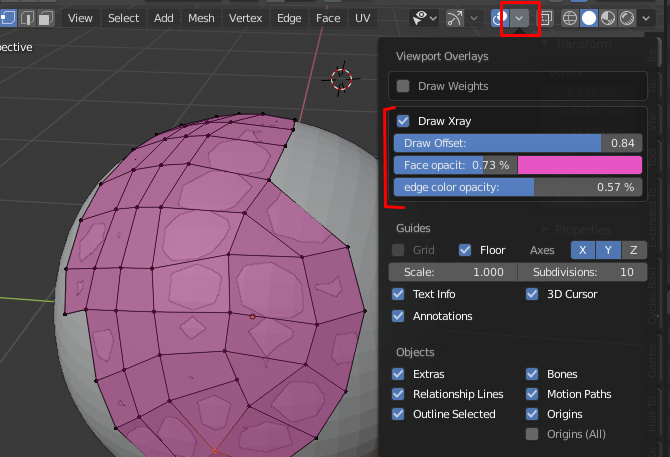The height and width of the screenshot is (457, 670).
Task: Select material preview shading
Action: pos(608,18)
